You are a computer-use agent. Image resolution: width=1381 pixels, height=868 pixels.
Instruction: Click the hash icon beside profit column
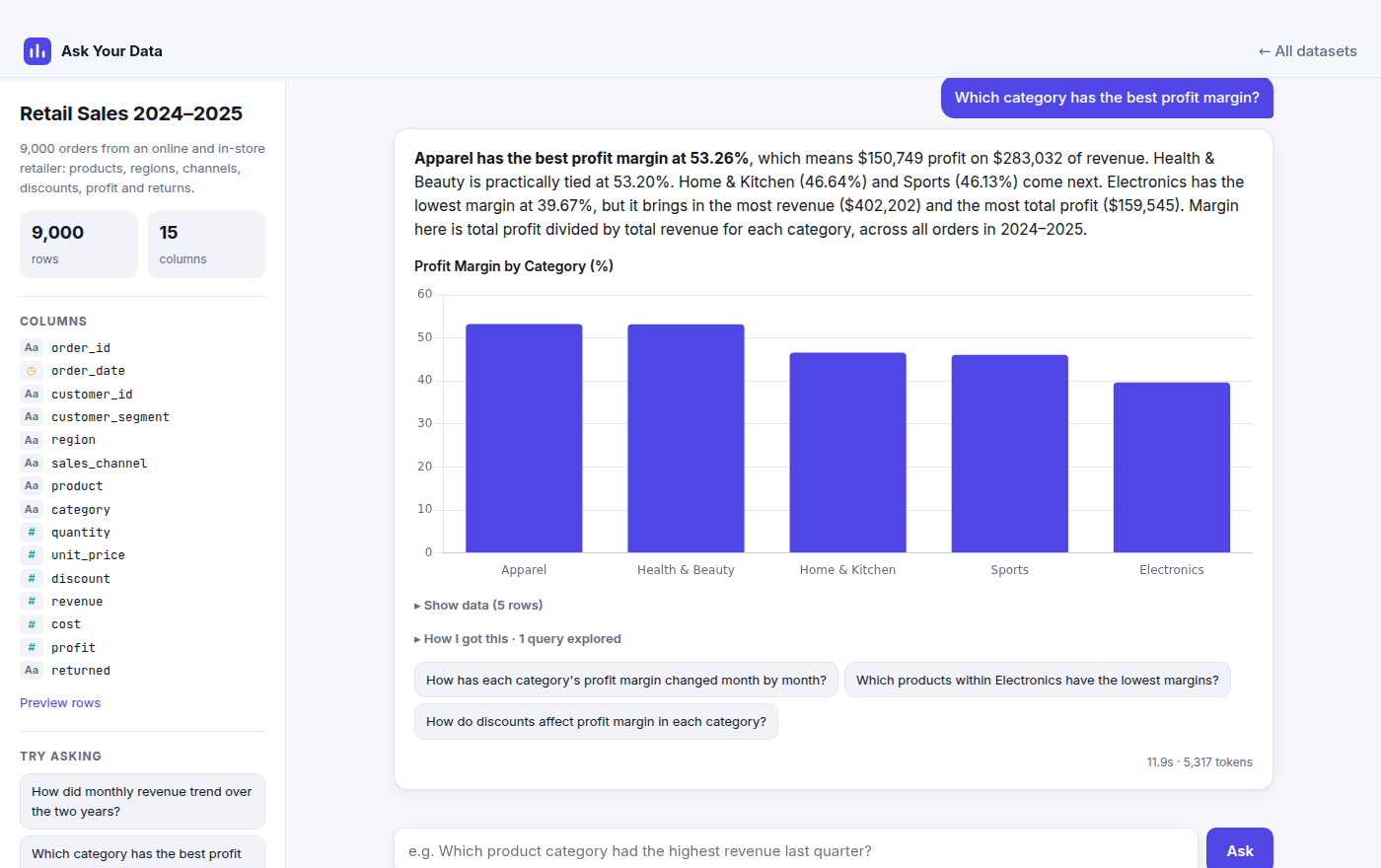(32, 647)
